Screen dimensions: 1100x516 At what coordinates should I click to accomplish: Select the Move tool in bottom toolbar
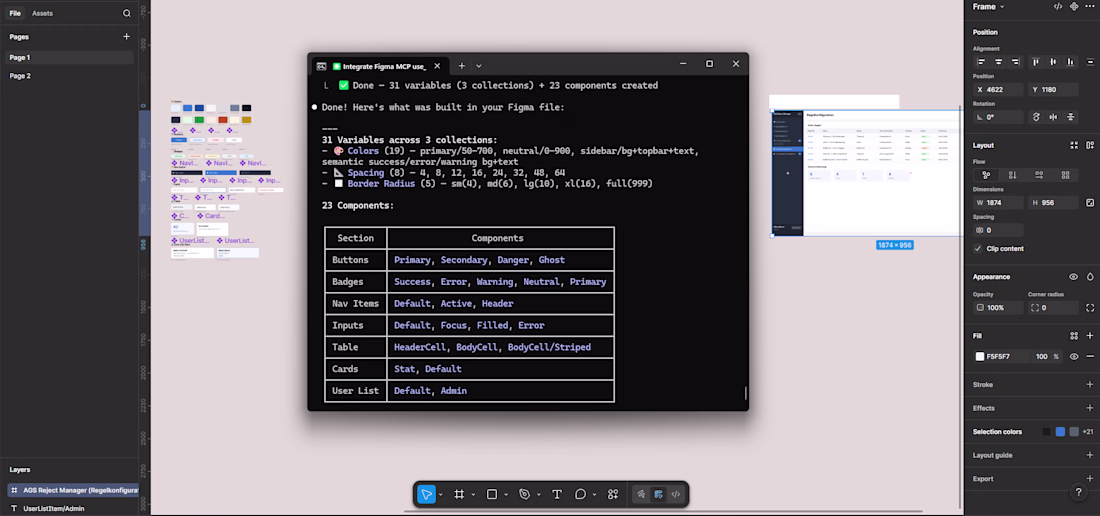coord(426,494)
